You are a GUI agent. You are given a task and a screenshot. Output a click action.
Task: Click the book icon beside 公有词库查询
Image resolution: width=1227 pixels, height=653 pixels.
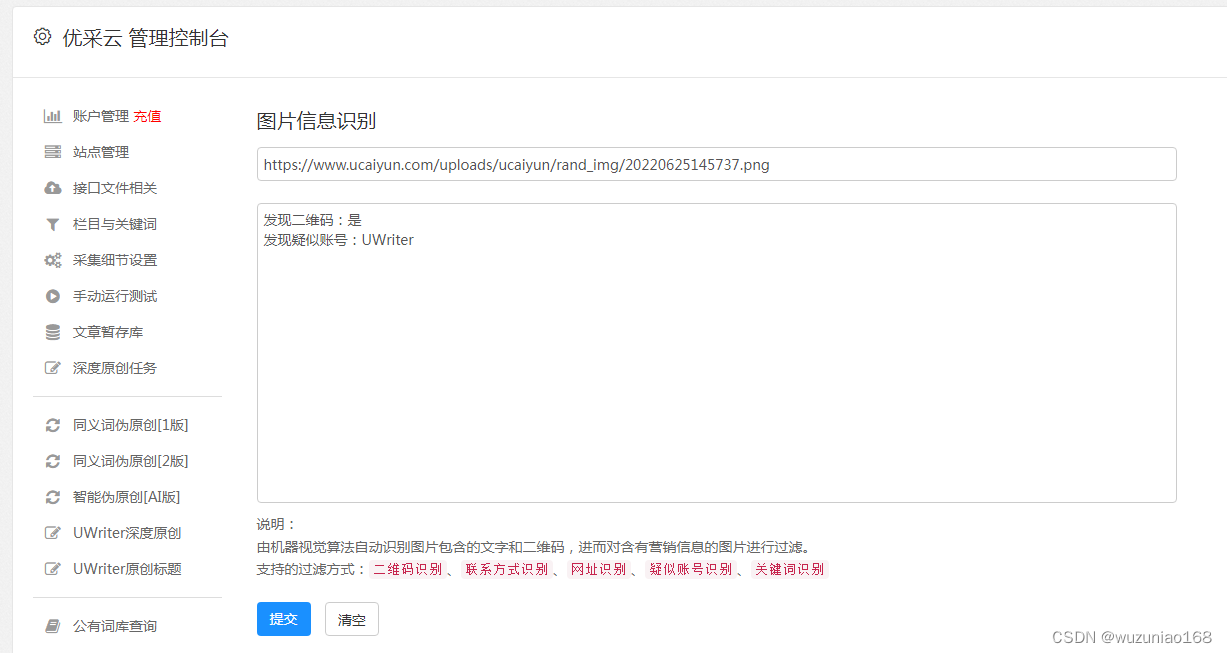[x=53, y=625]
